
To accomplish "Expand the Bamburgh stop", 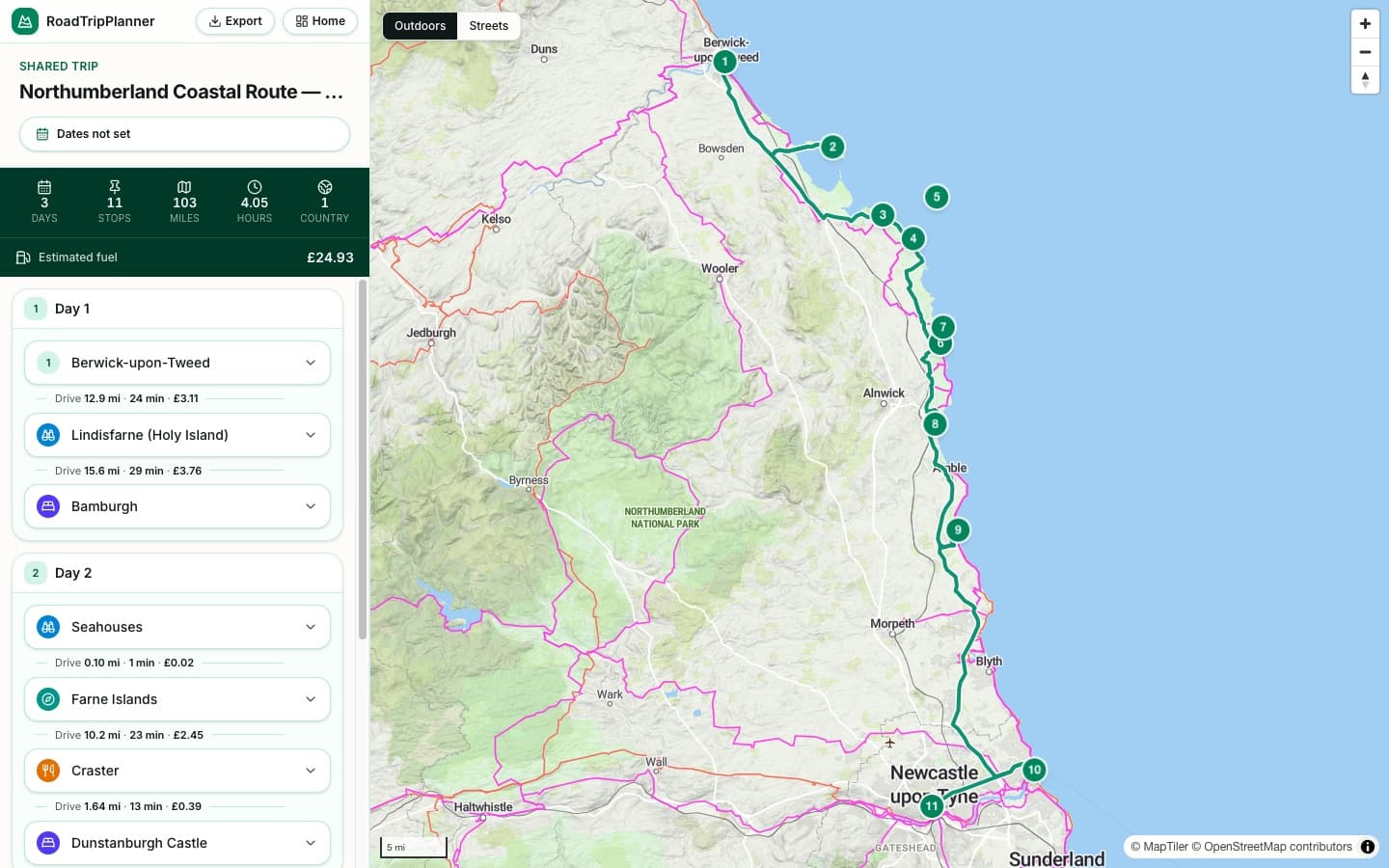I will pyautogui.click(x=177, y=506).
